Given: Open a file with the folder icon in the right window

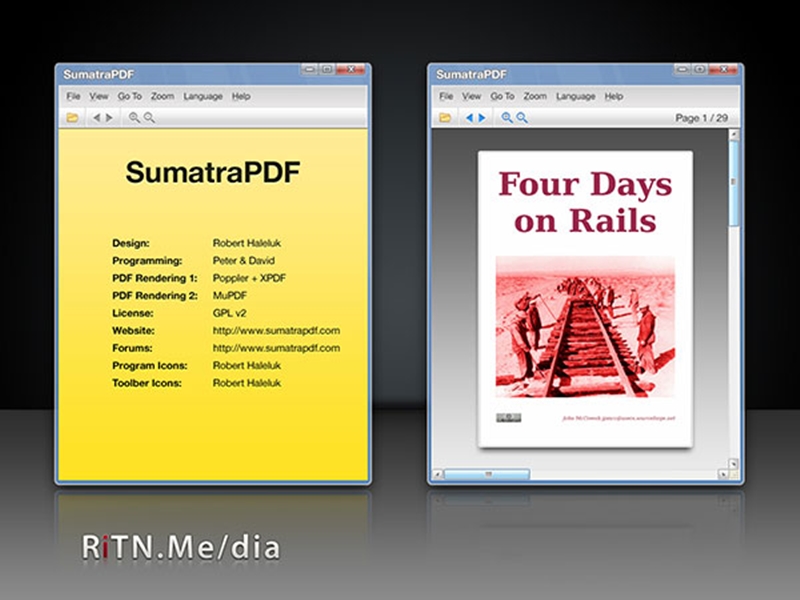Looking at the screenshot, I should click(x=445, y=118).
